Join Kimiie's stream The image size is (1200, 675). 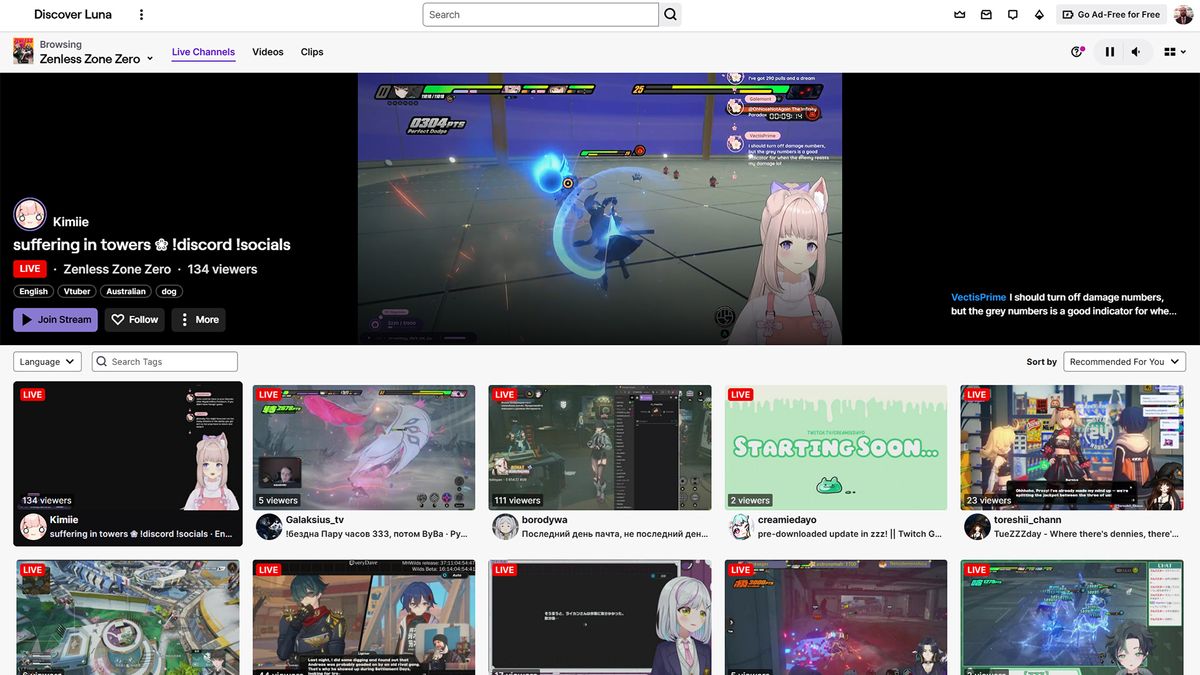pyautogui.click(x=55, y=319)
